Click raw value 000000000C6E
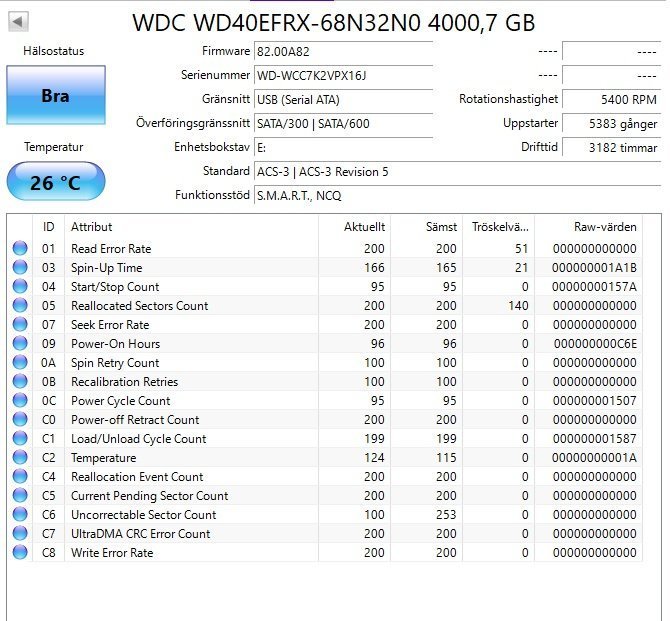670x621 pixels. [595, 344]
